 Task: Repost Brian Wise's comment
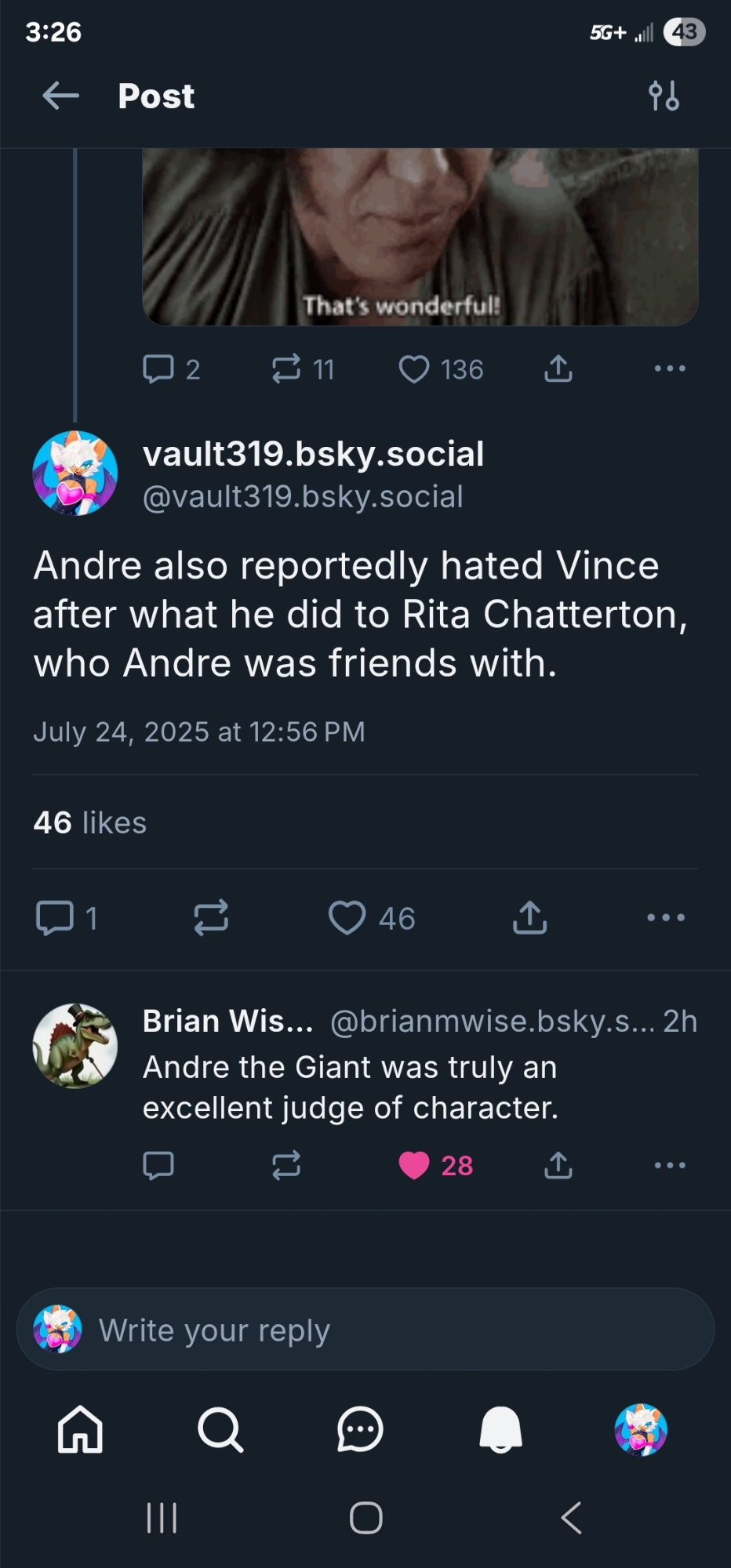(x=286, y=1166)
